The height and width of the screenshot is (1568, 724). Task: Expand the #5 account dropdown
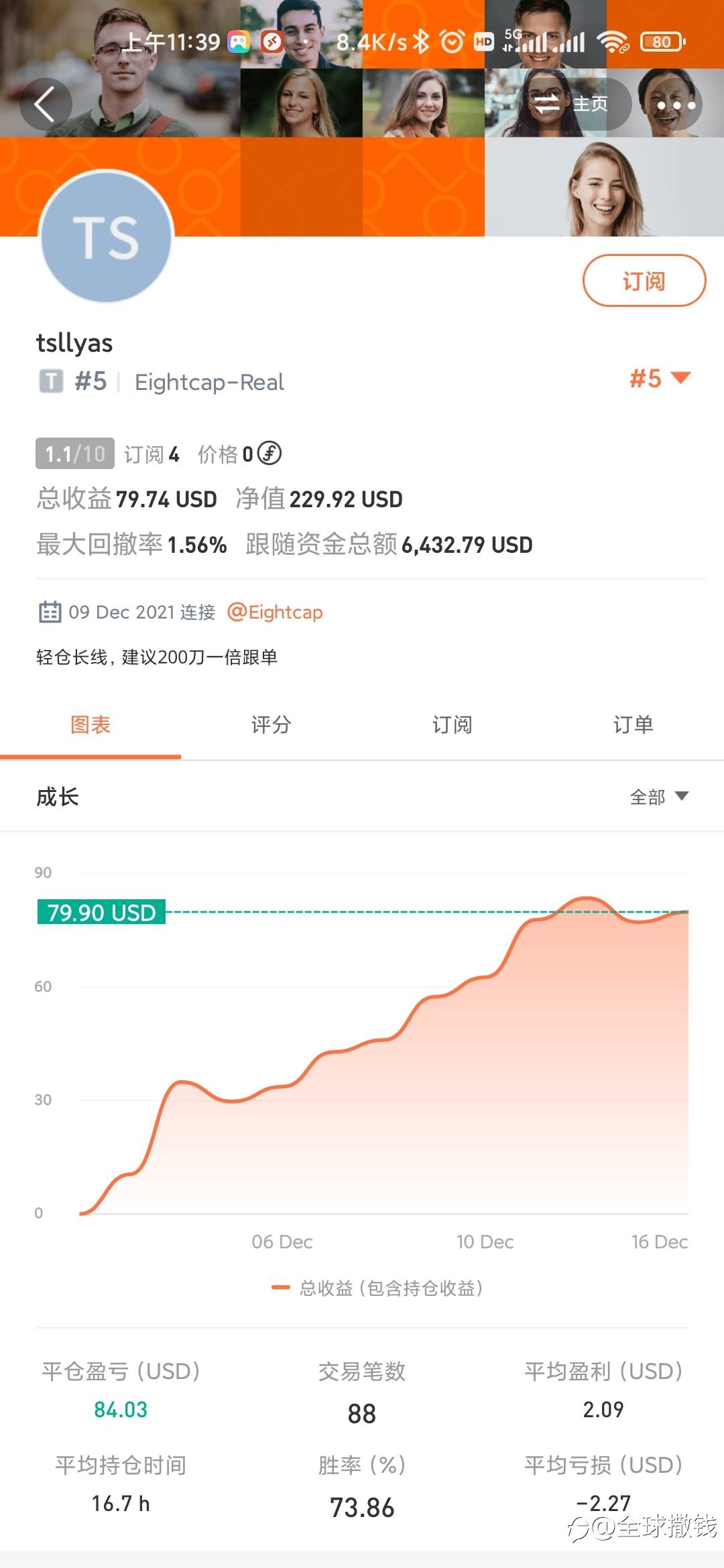[660, 379]
